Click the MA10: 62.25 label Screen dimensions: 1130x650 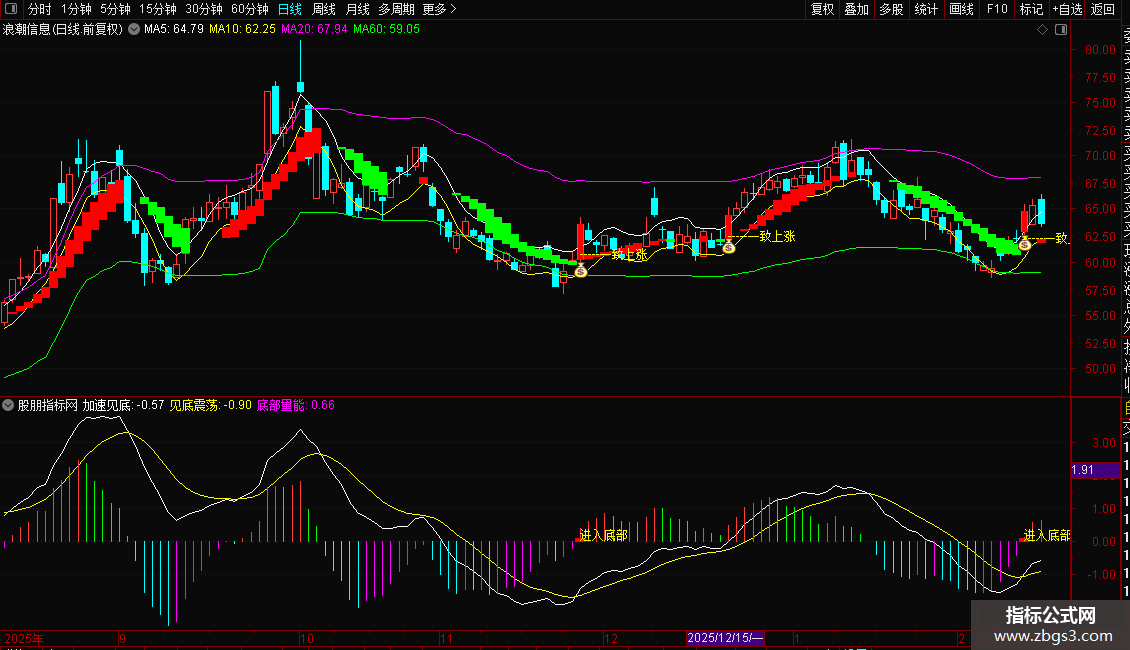[x=242, y=29]
